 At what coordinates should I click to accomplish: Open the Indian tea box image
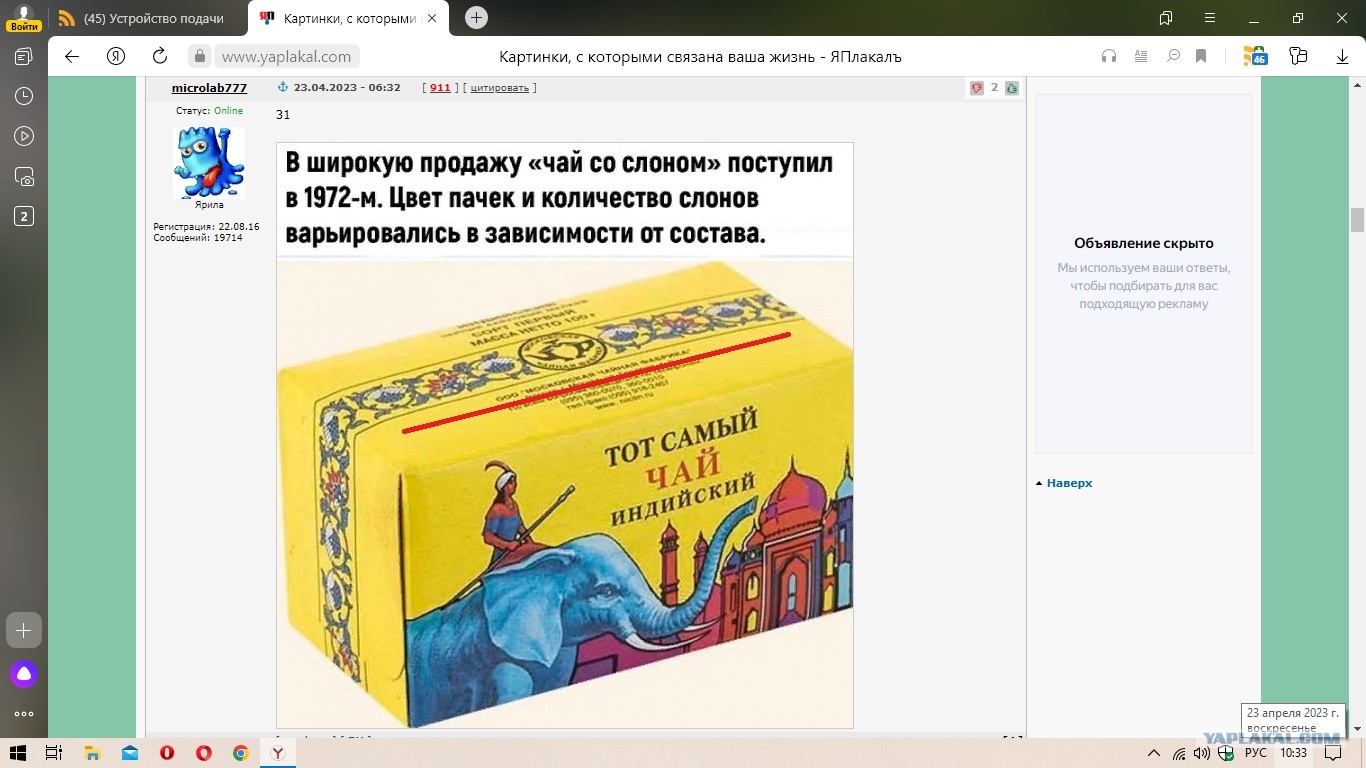[x=565, y=435]
